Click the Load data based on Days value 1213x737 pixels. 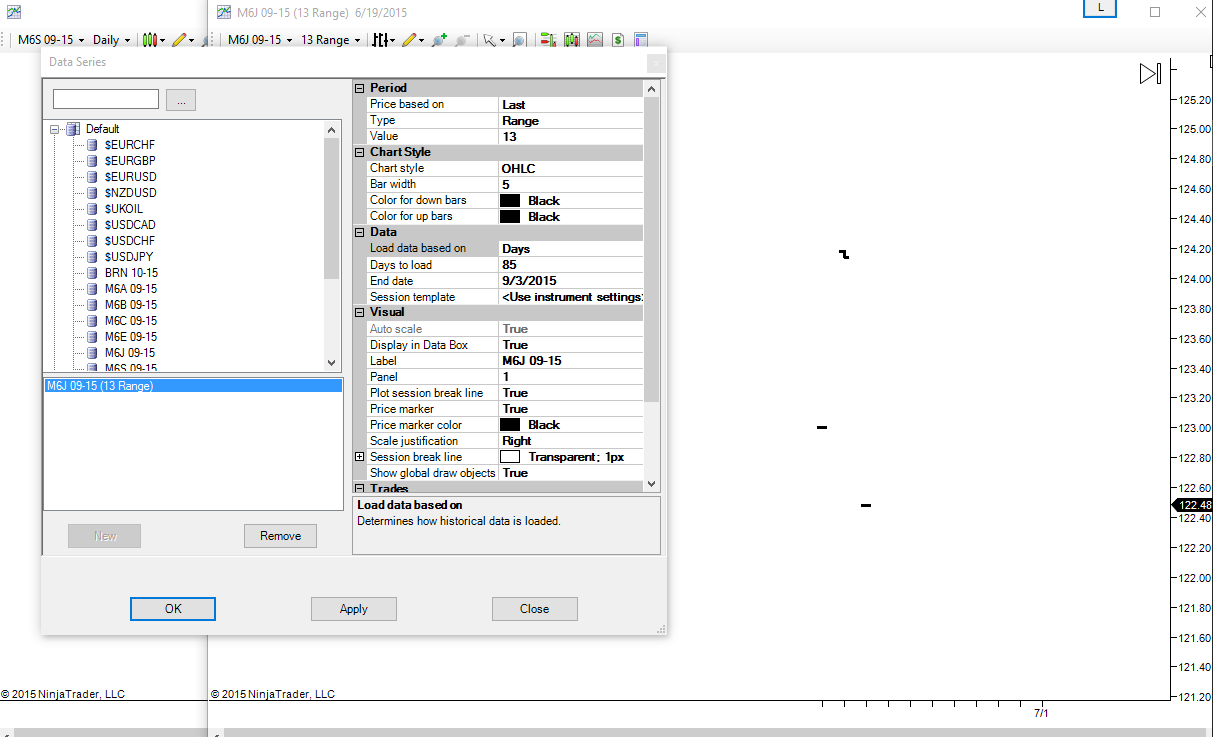tap(571, 248)
